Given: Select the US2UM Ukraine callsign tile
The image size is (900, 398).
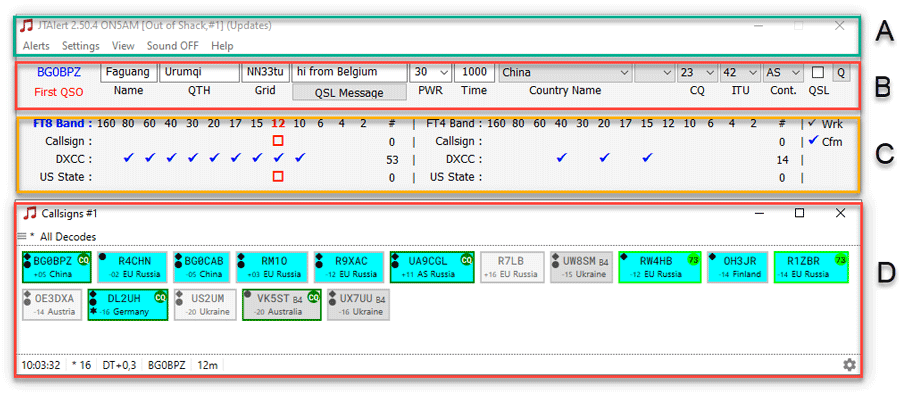Looking at the screenshot, I should [205, 304].
